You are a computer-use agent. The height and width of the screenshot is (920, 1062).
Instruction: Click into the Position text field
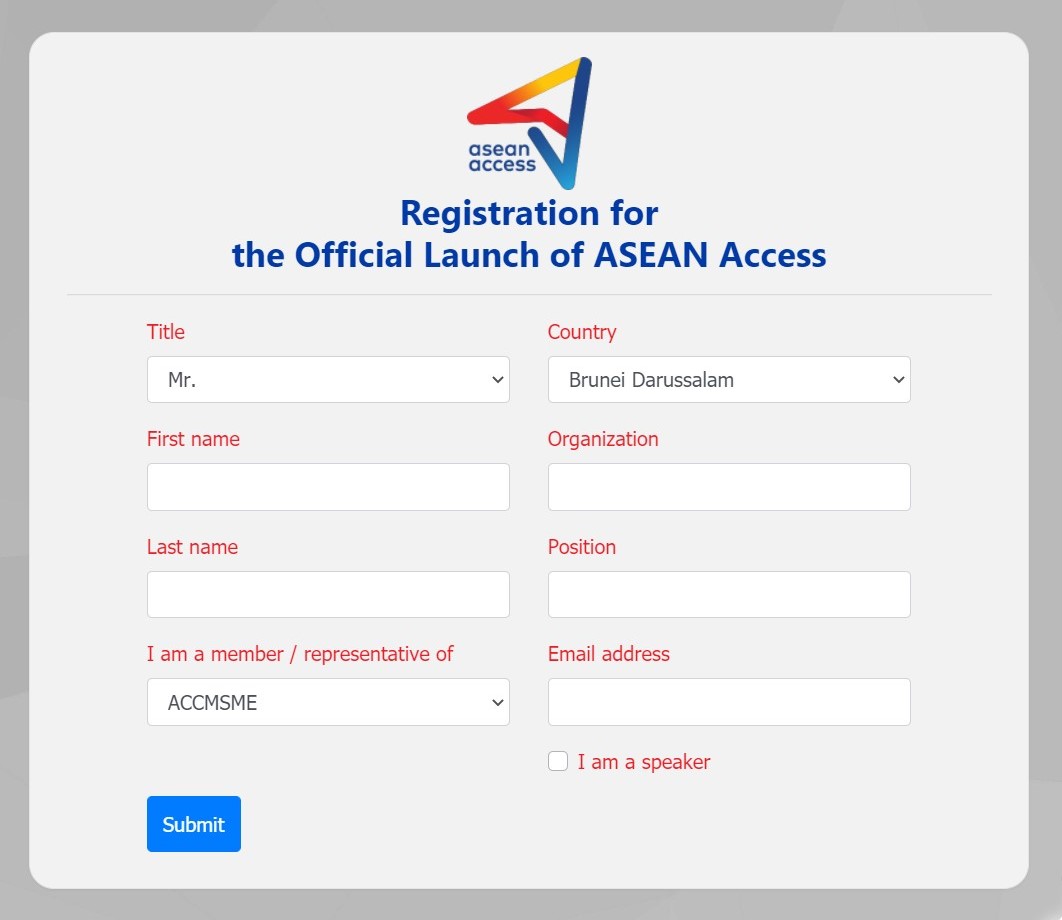coord(729,594)
